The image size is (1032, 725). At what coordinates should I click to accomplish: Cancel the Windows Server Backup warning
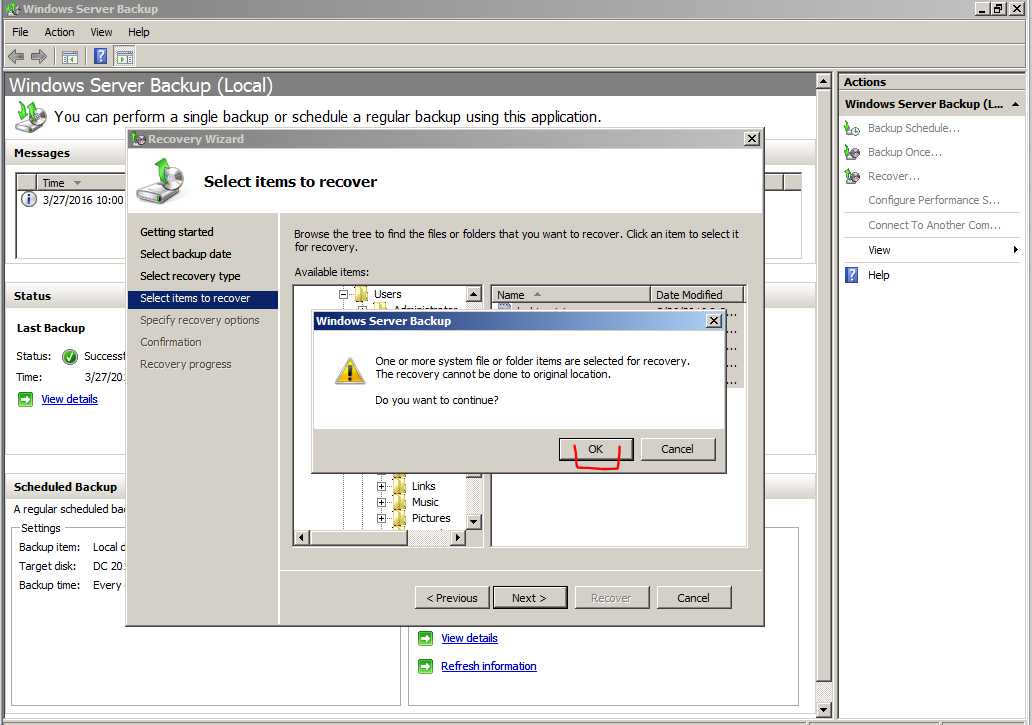coord(677,449)
